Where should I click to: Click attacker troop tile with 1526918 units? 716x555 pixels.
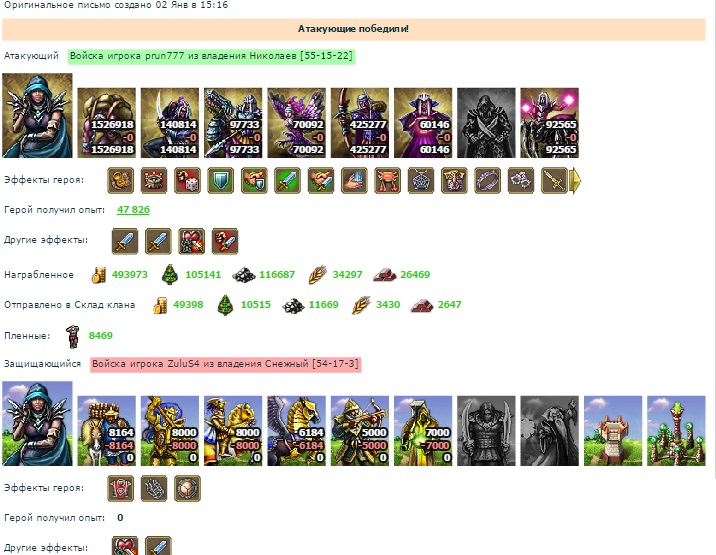click(x=107, y=123)
